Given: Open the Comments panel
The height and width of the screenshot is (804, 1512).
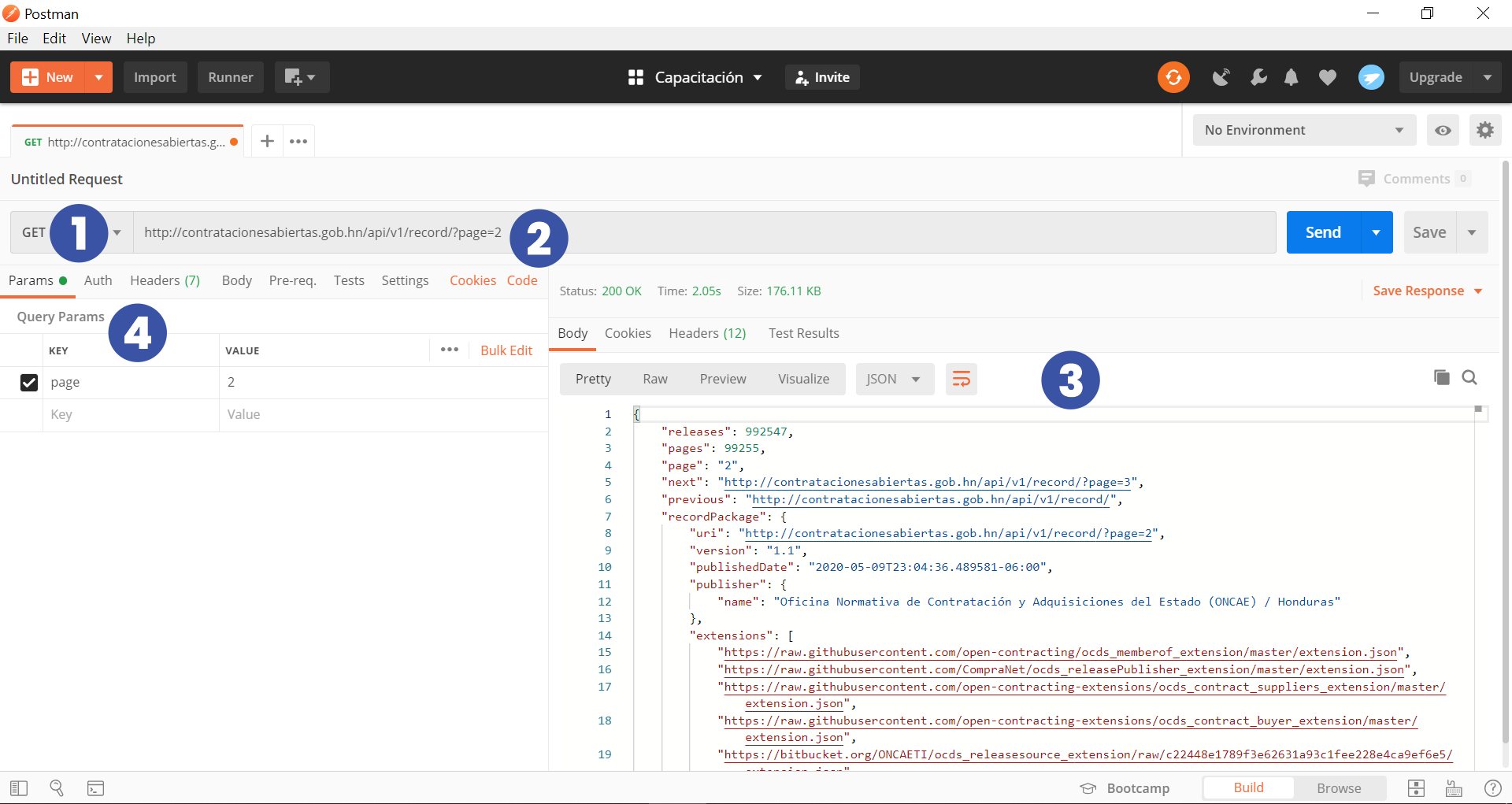Looking at the screenshot, I should [1414, 179].
